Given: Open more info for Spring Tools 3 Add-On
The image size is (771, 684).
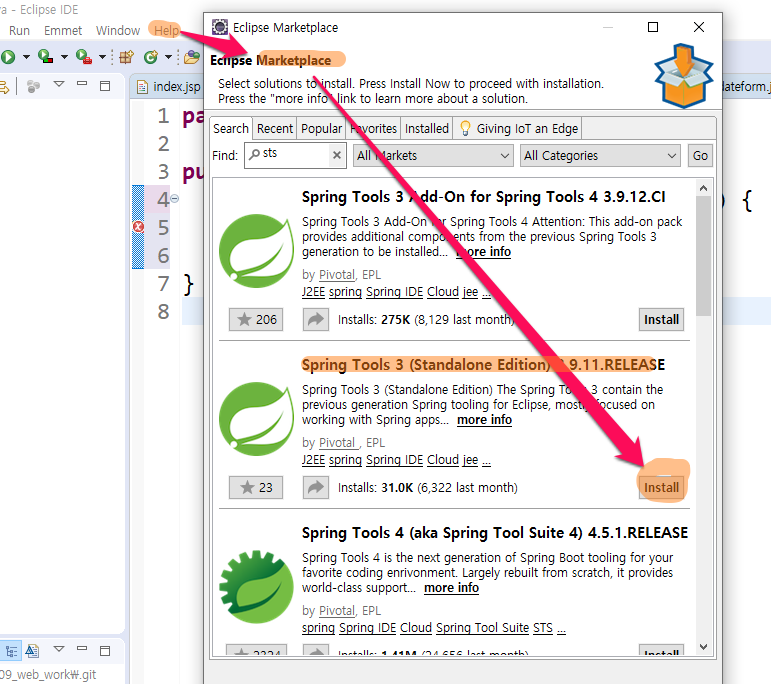Looking at the screenshot, I should 483,252.
